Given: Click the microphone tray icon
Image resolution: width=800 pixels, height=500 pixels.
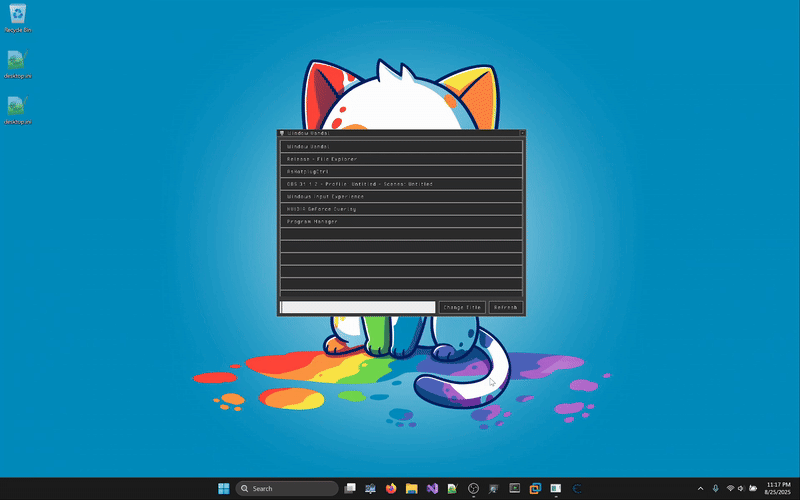Looking at the screenshot, I should pyautogui.click(x=715, y=488).
